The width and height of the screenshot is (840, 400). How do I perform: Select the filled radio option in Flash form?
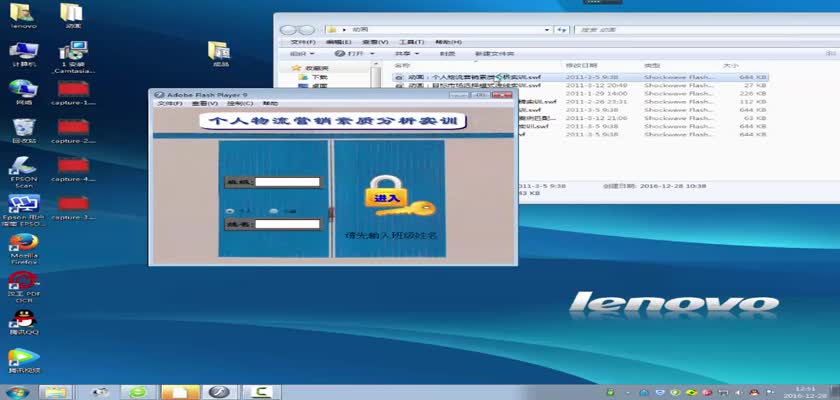tap(230, 211)
